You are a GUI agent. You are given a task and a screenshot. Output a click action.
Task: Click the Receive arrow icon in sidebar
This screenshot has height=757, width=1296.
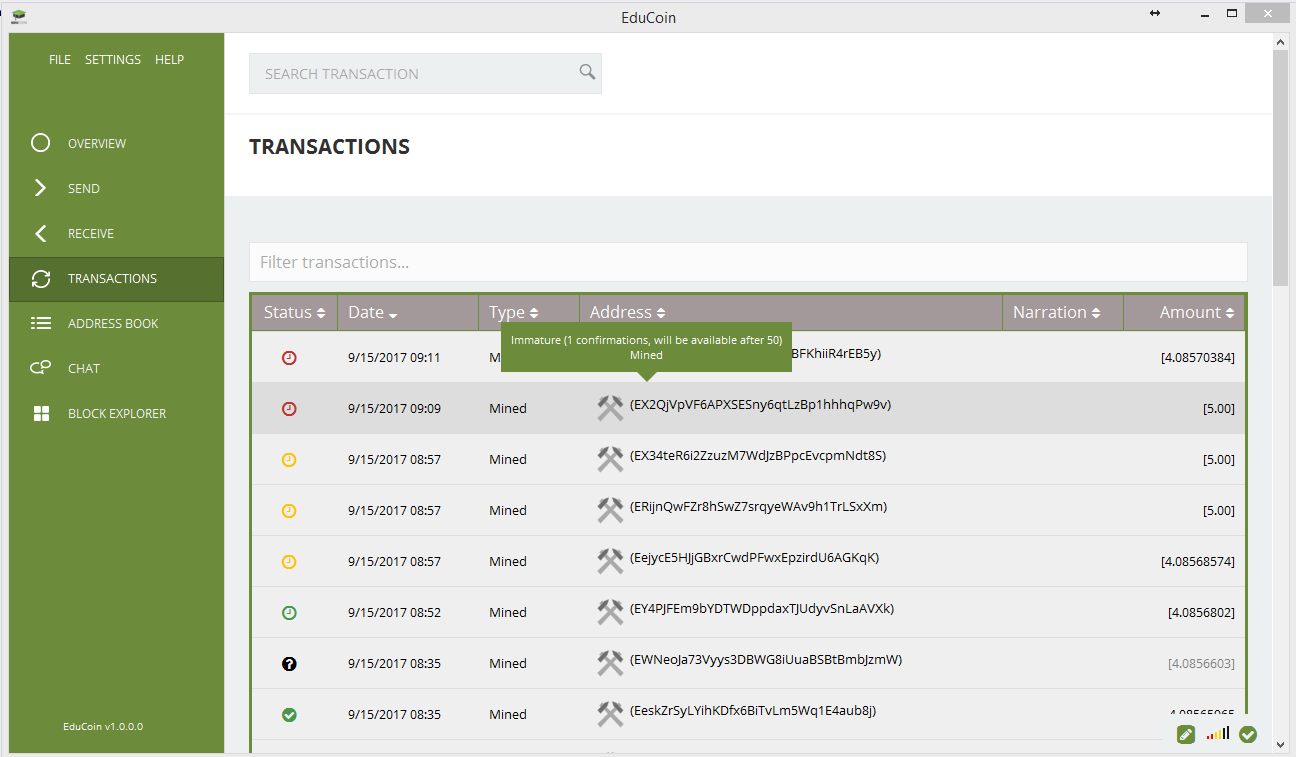click(40, 233)
